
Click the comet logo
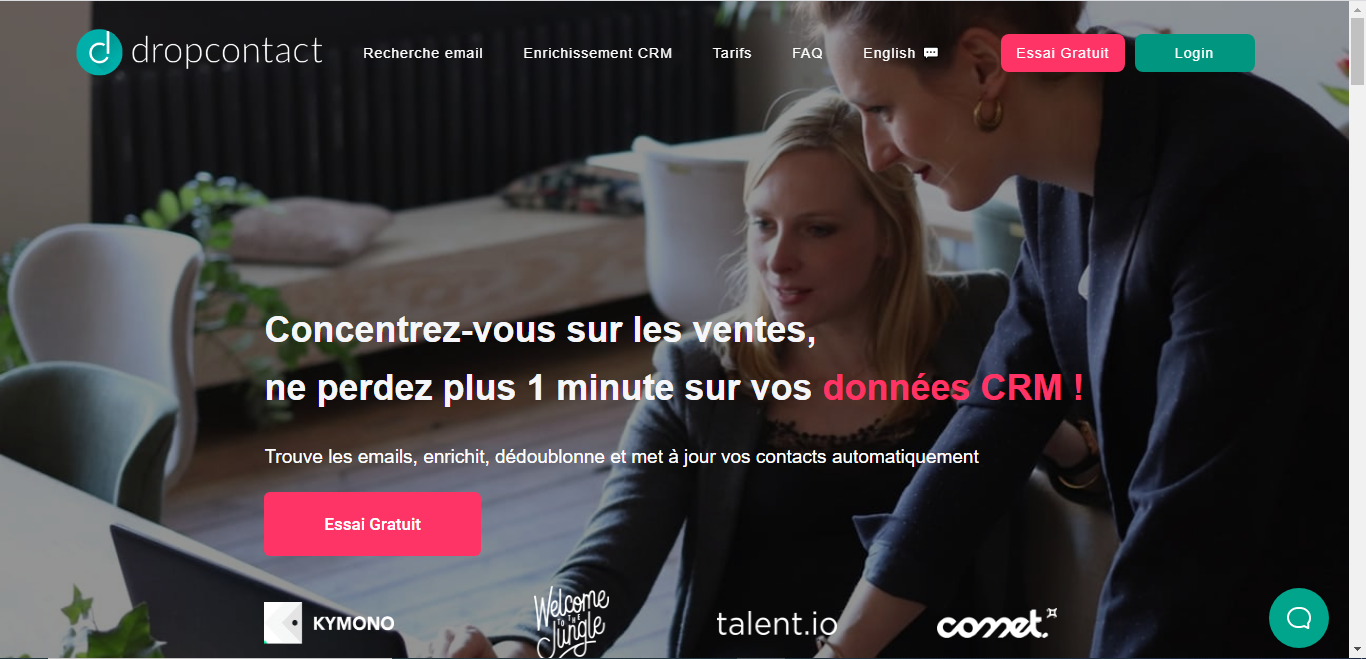click(x=997, y=623)
